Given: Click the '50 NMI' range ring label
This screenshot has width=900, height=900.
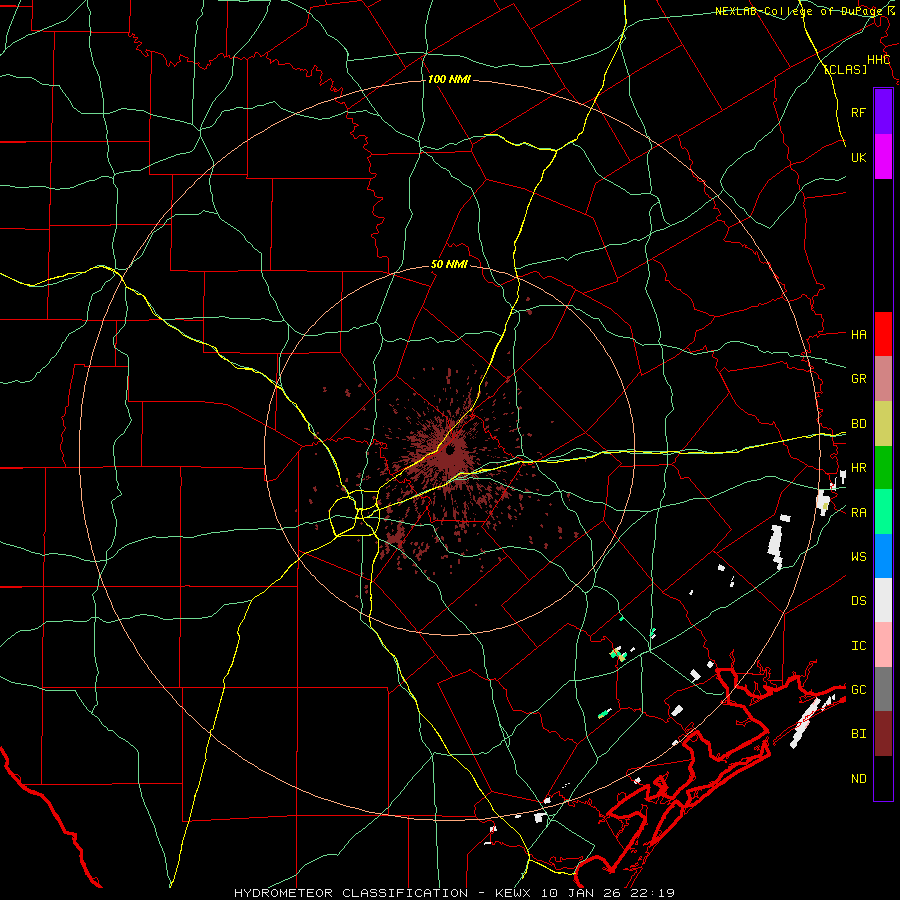Looking at the screenshot, I should coord(449,264).
